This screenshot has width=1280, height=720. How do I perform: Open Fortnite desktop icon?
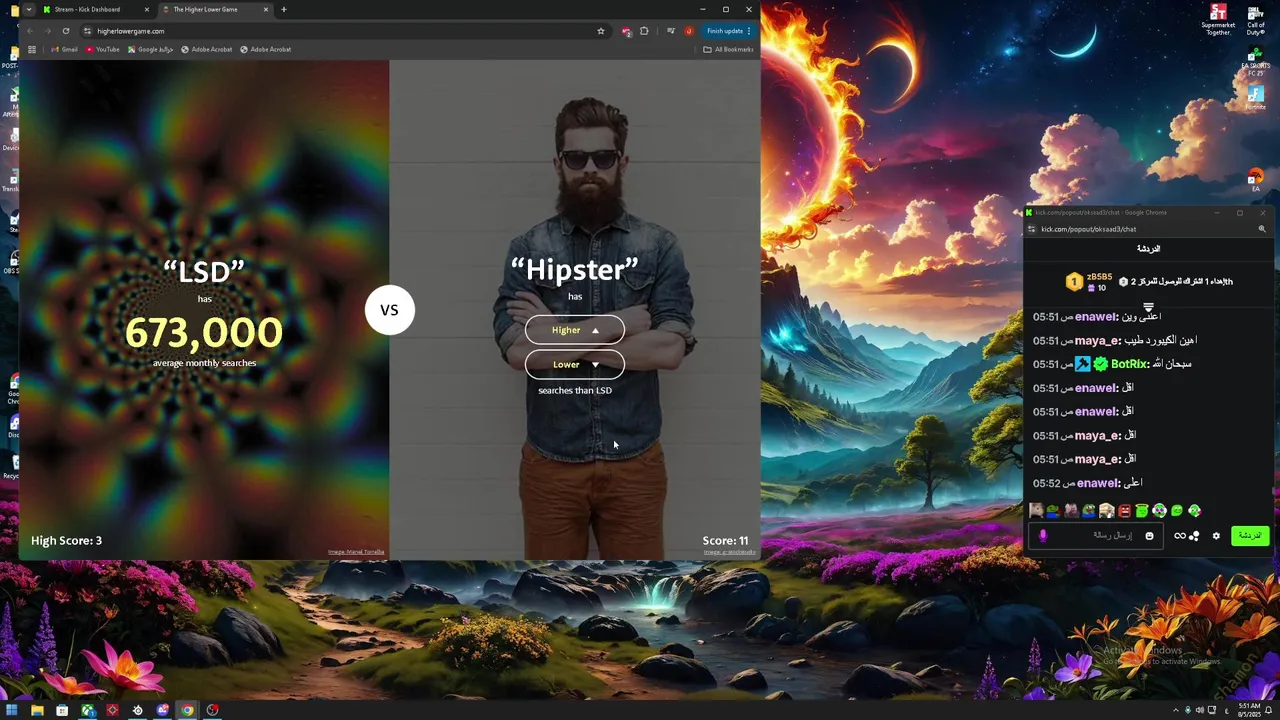[x=1255, y=97]
